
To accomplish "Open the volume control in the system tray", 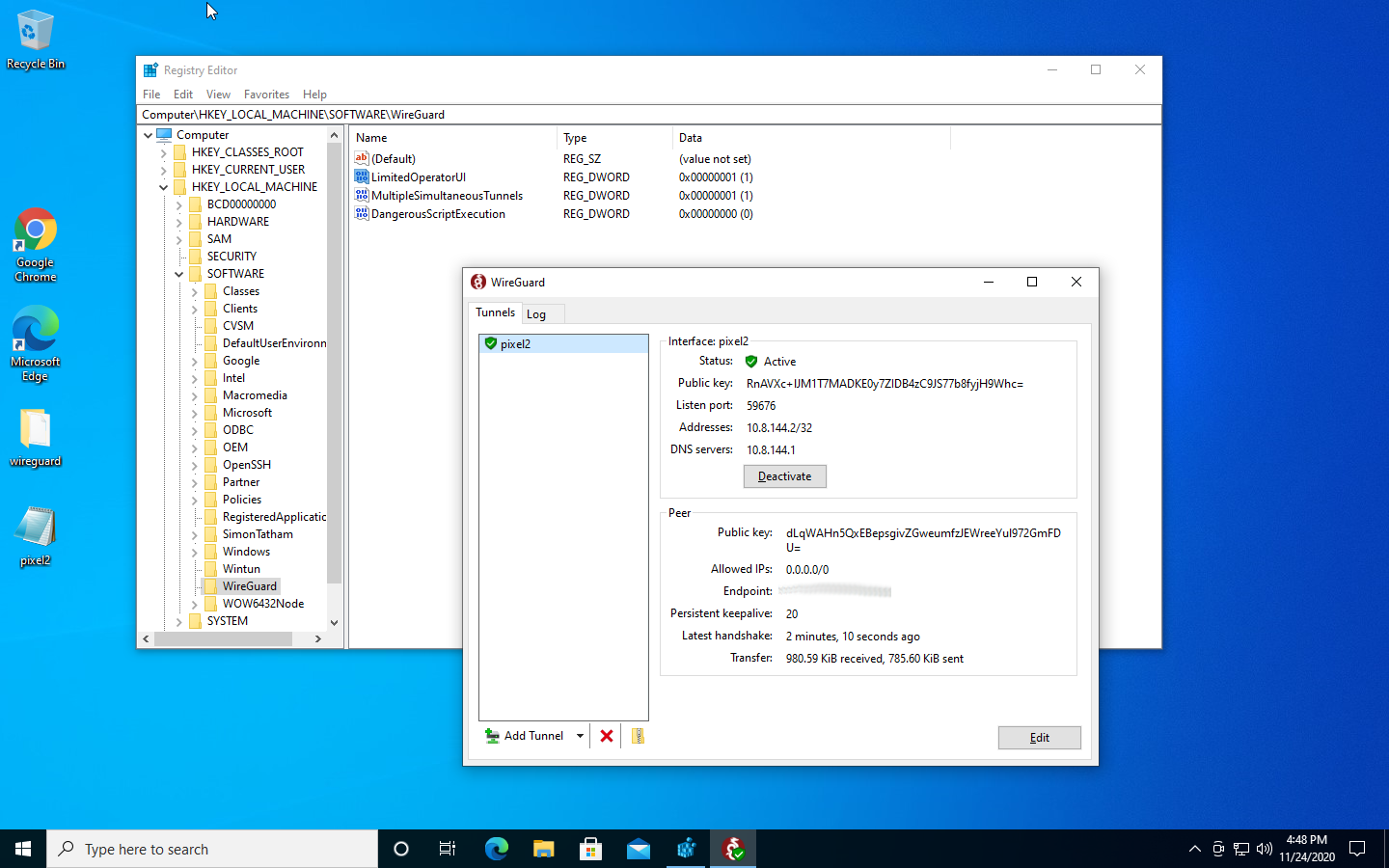I will 1264,849.
